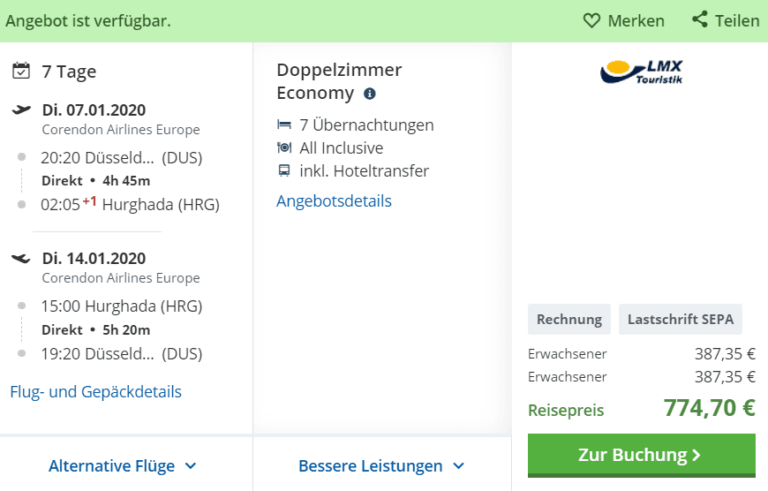Click the landing plane icon for 14.01.2020
Image resolution: width=768 pixels, height=491 pixels.
click(x=21, y=258)
